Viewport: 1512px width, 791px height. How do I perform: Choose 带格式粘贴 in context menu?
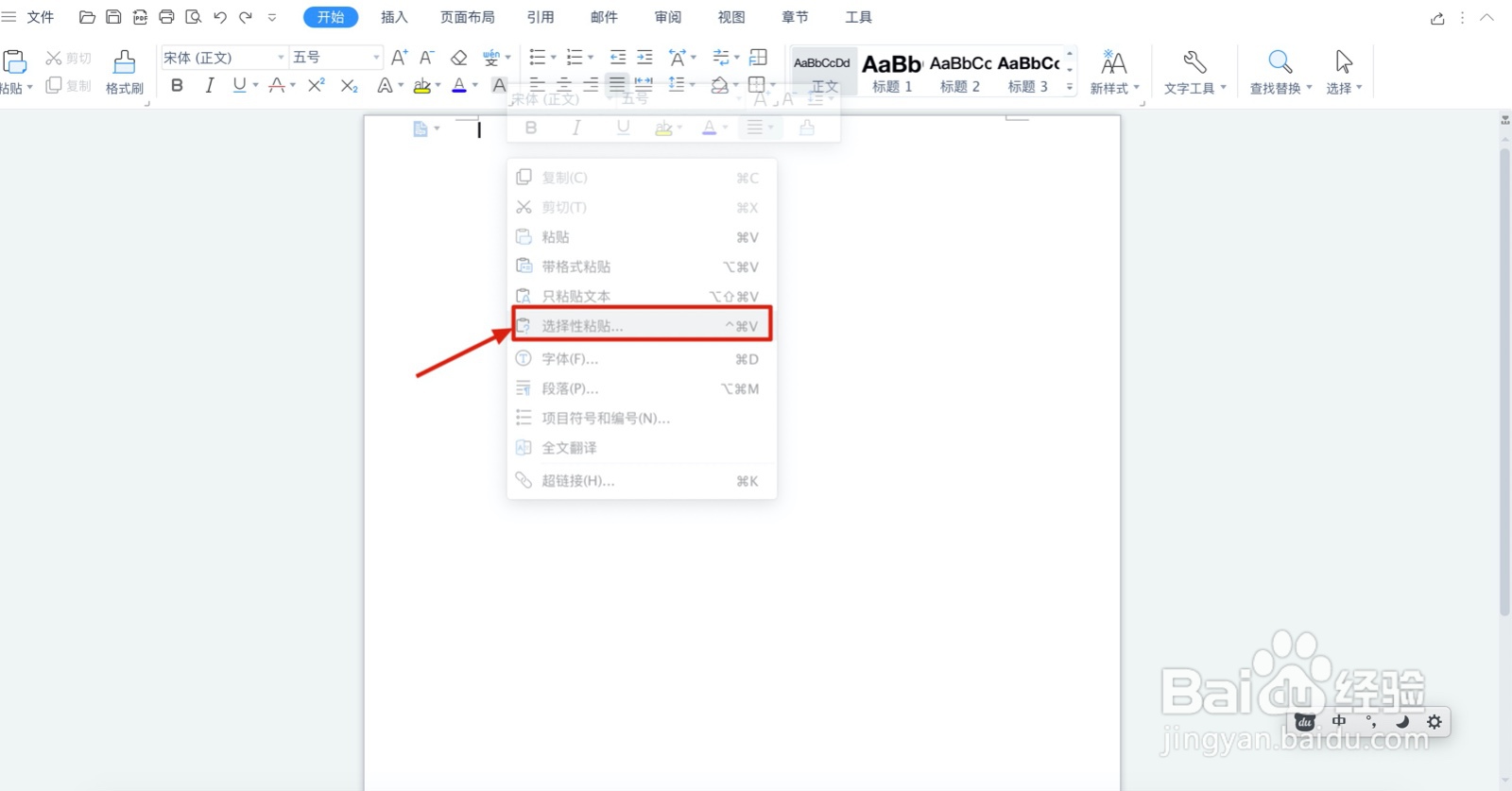[x=642, y=267]
